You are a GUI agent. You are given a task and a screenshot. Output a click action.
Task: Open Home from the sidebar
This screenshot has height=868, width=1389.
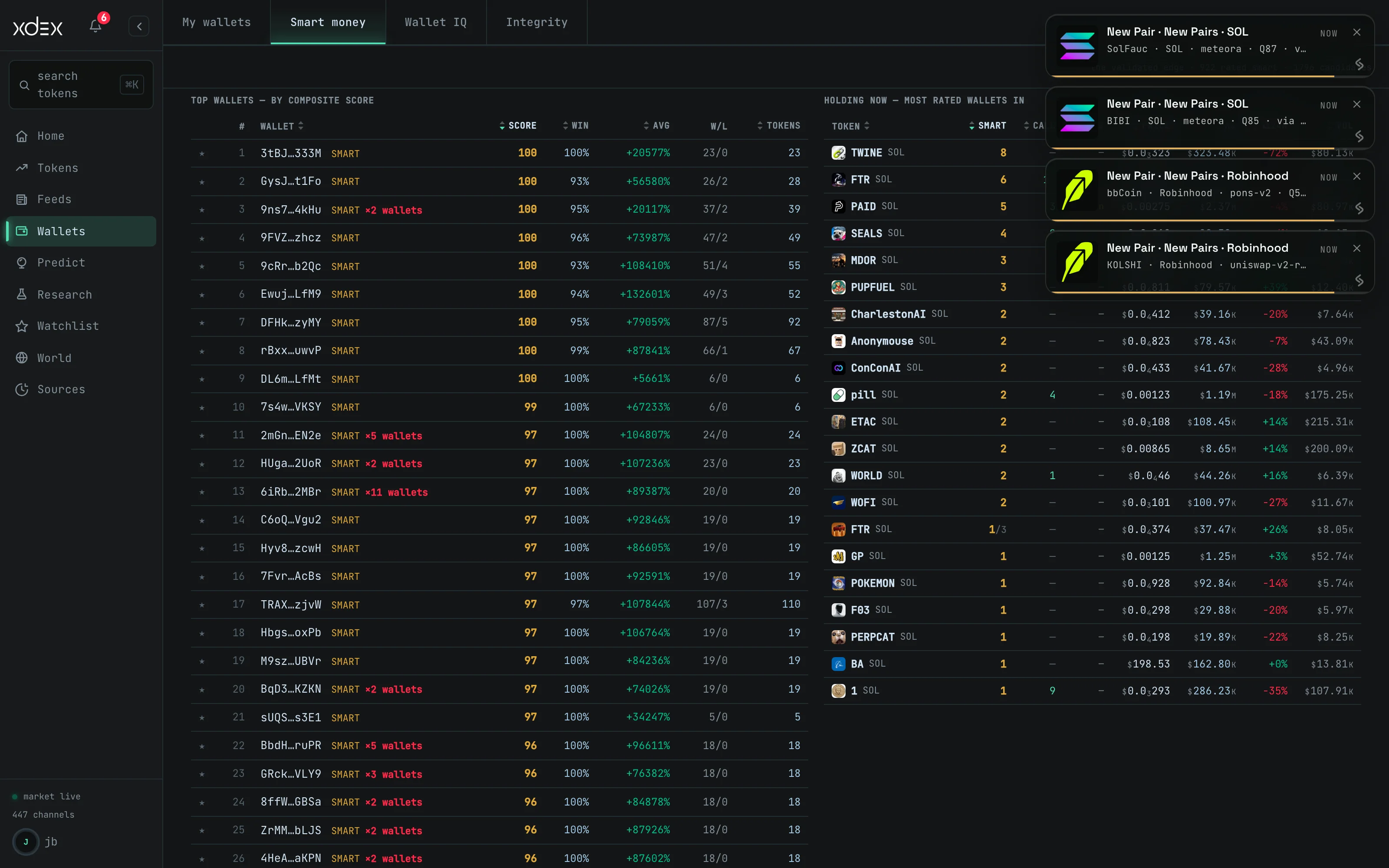click(81, 136)
